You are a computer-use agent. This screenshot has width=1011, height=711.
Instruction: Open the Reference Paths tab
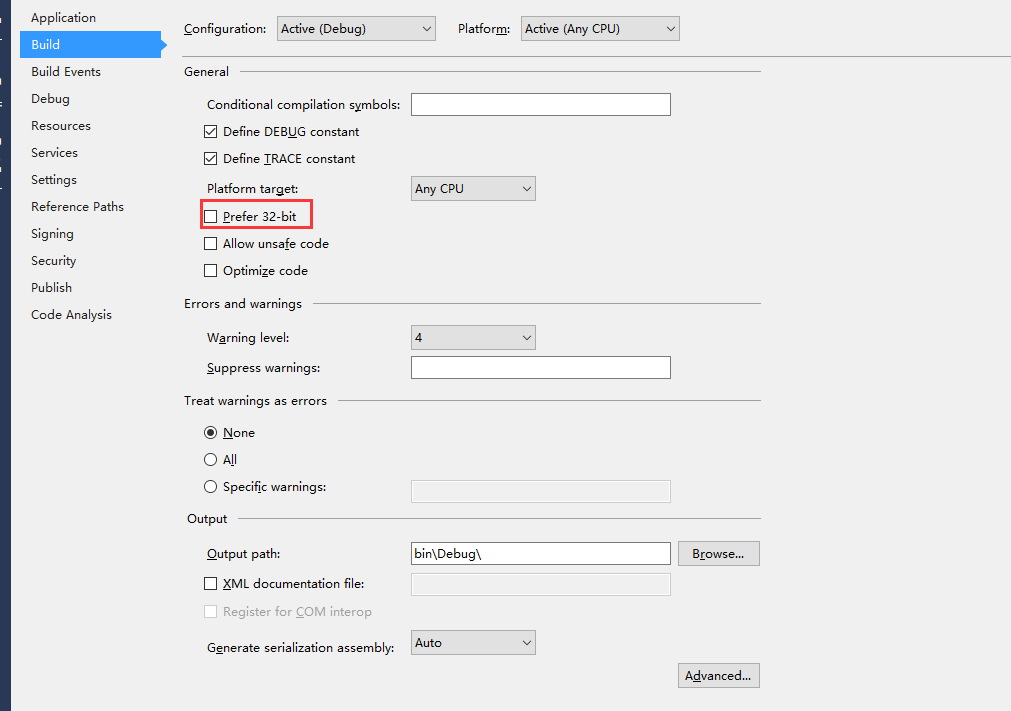(77, 207)
